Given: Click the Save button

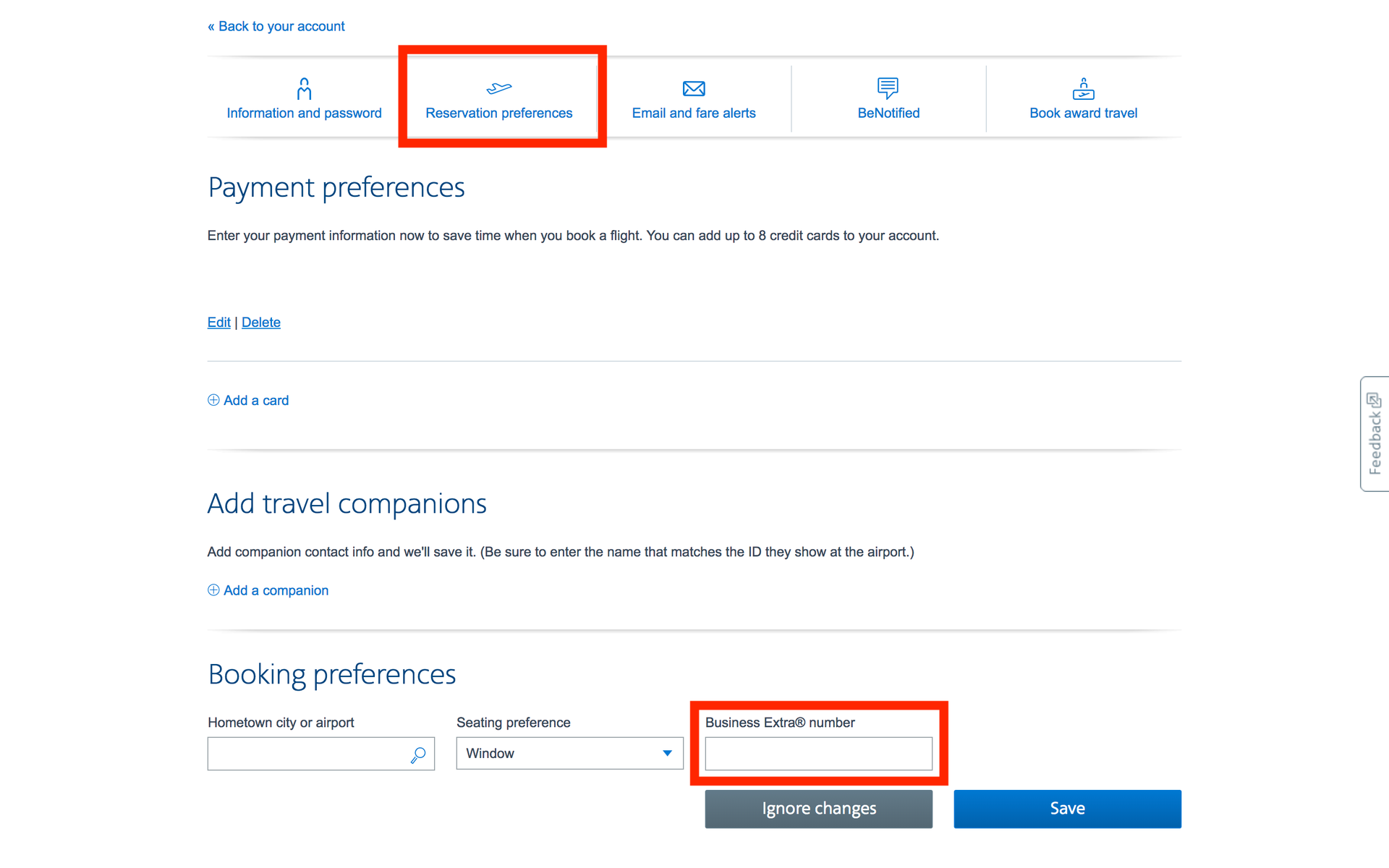Looking at the screenshot, I should pyautogui.click(x=1066, y=808).
